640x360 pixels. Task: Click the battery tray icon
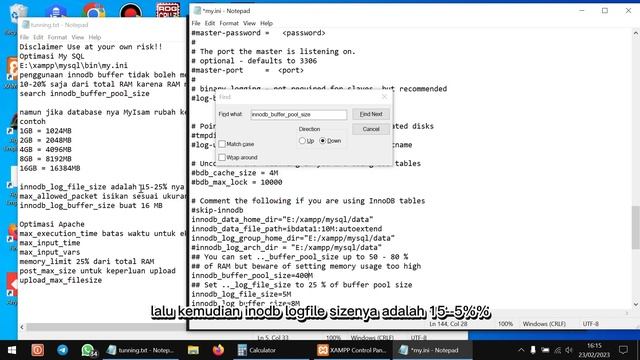(545, 350)
